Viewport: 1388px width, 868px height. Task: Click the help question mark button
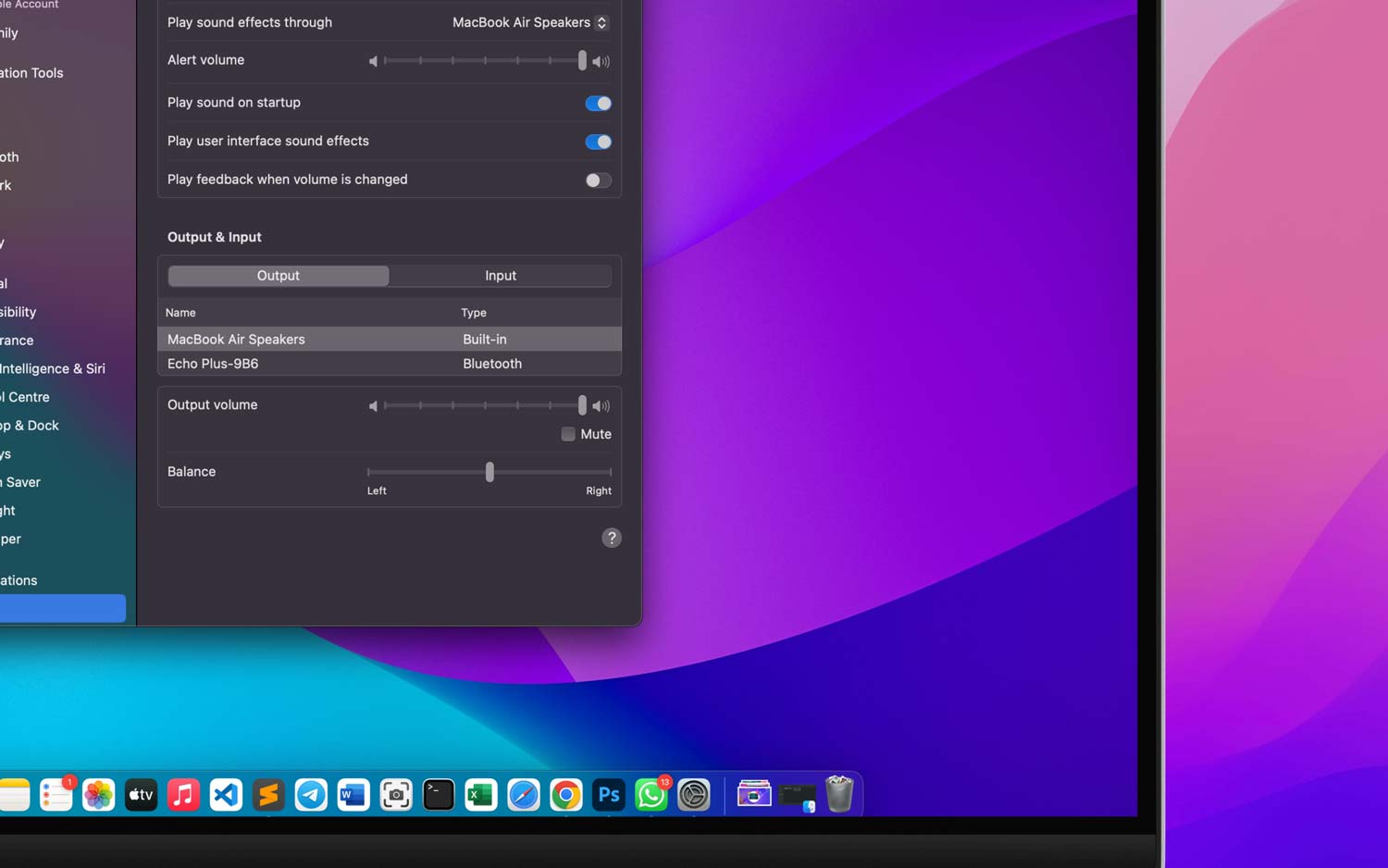pos(612,538)
